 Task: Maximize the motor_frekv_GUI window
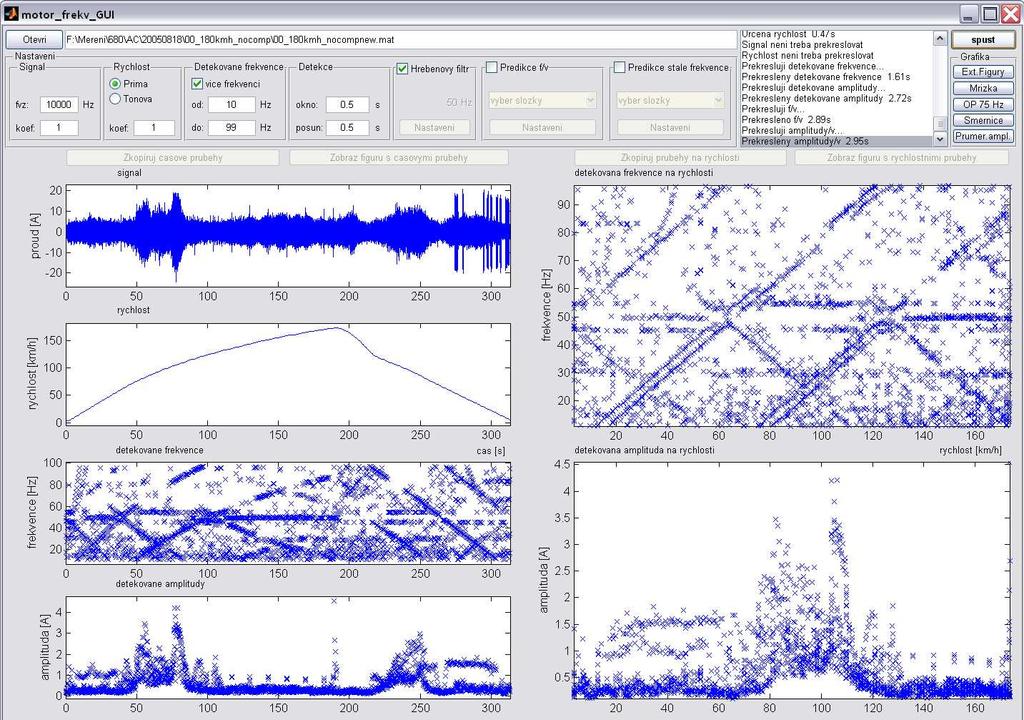pos(990,14)
